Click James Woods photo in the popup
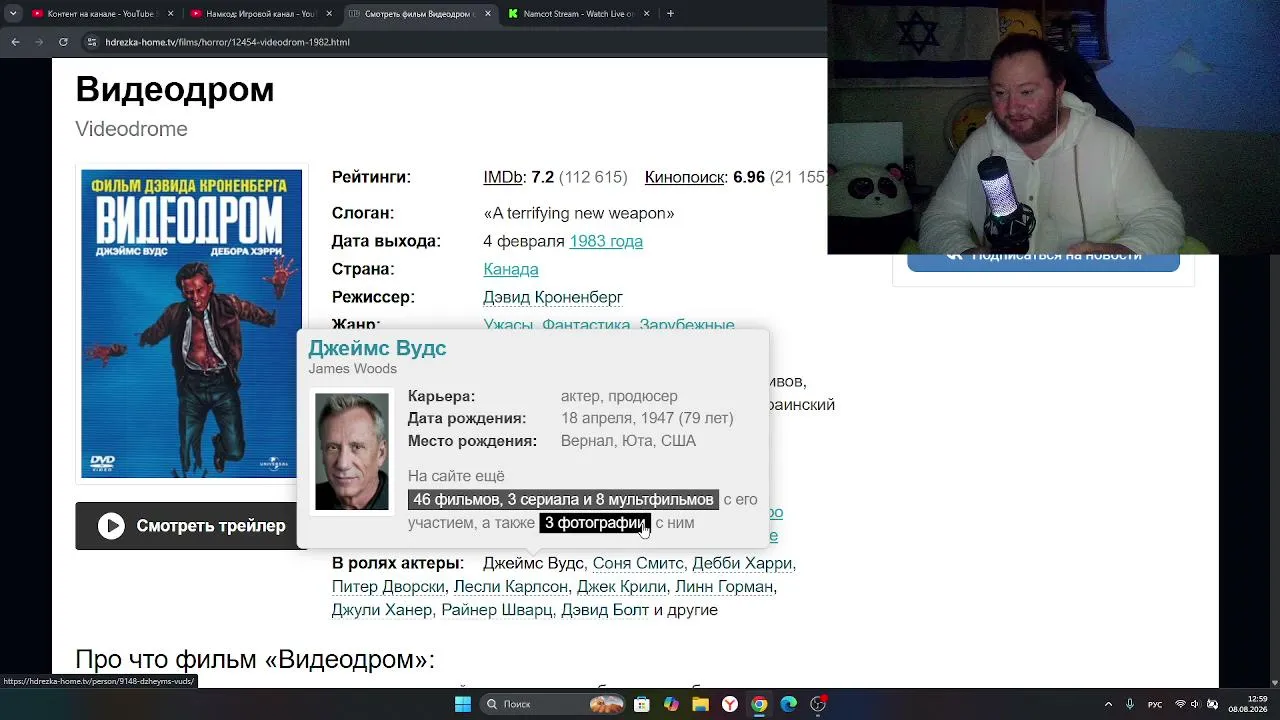 pyautogui.click(x=352, y=451)
